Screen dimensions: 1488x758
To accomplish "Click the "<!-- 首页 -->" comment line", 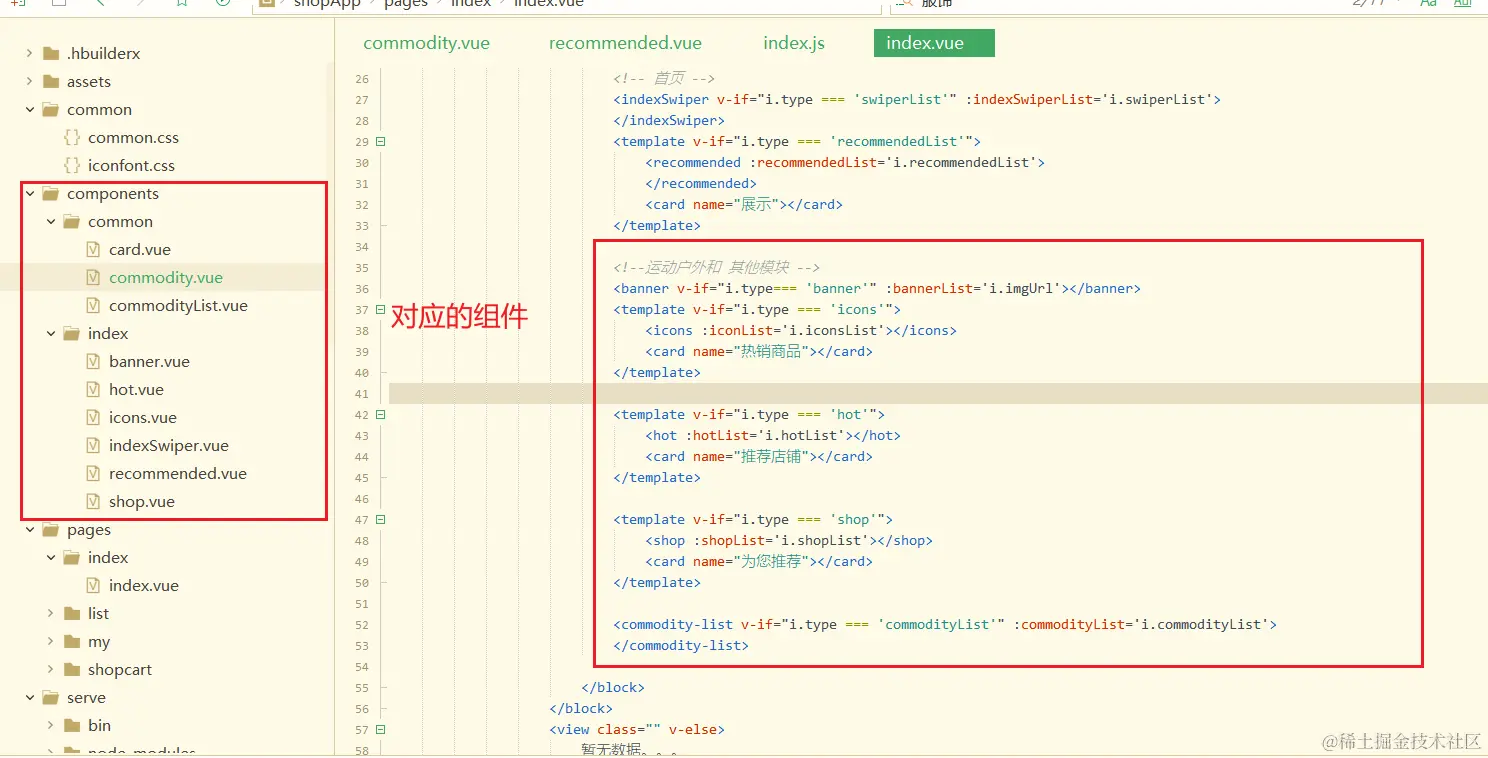I will (x=664, y=79).
